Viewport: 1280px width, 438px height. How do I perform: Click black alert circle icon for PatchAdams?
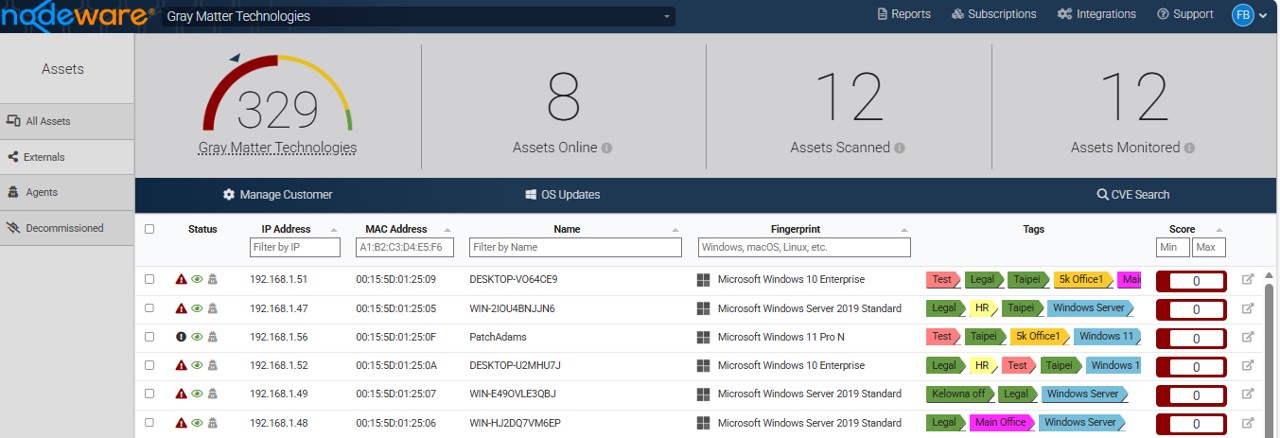pyautogui.click(x=181, y=337)
